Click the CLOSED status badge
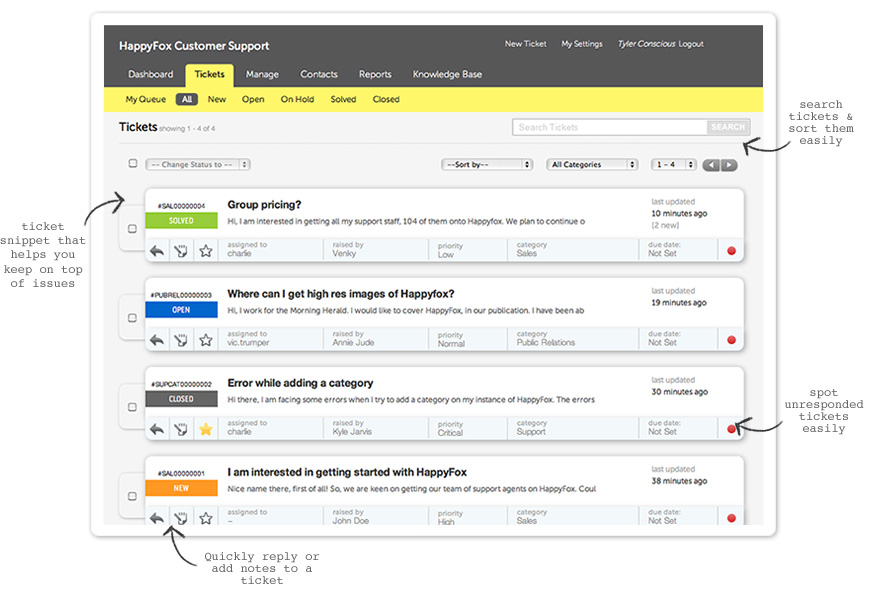This screenshot has width=882, height=595. [181, 399]
